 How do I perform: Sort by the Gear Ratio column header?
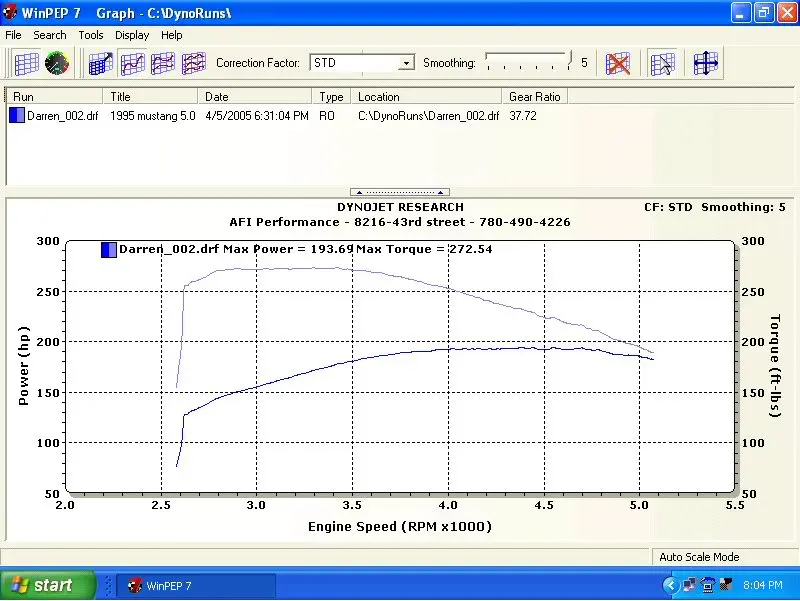535,96
